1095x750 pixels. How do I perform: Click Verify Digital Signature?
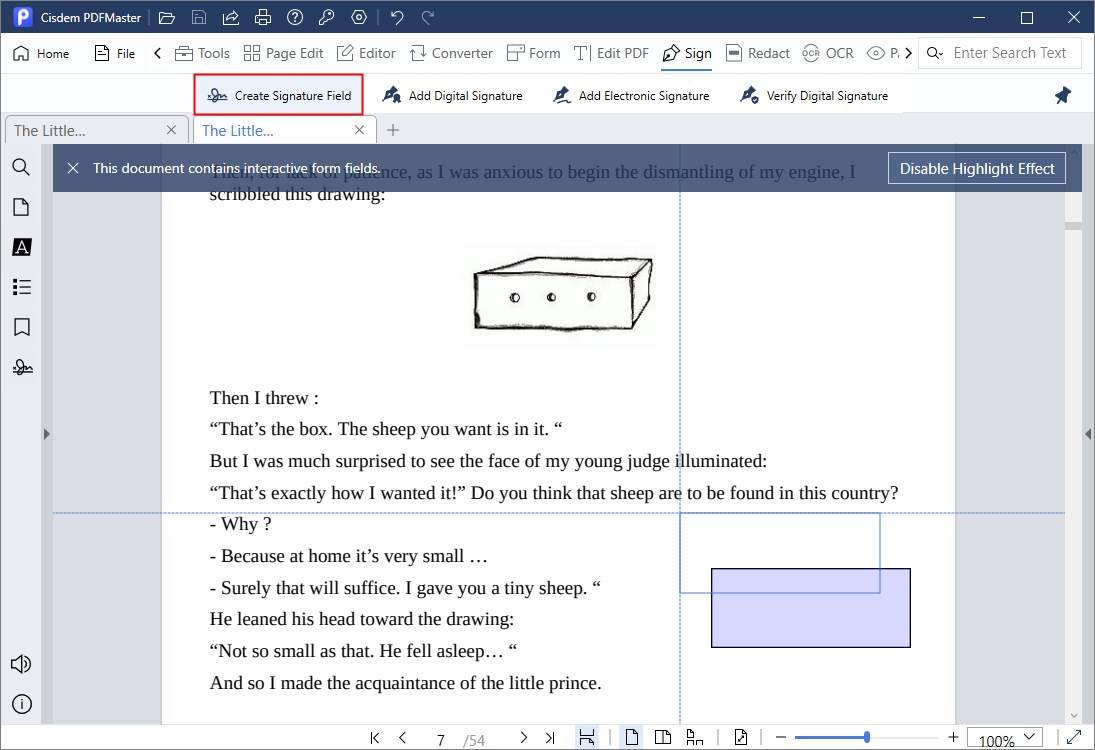click(814, 96)
